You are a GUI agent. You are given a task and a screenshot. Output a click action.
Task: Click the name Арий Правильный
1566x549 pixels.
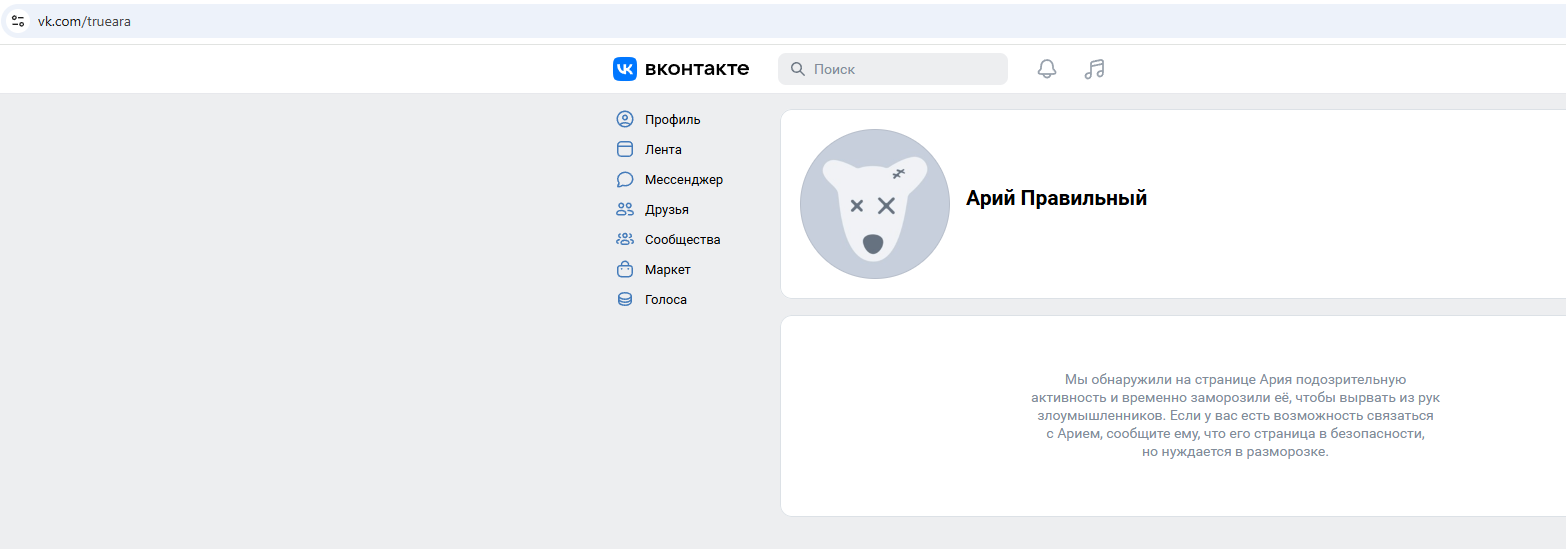[x=1056, y=198]
